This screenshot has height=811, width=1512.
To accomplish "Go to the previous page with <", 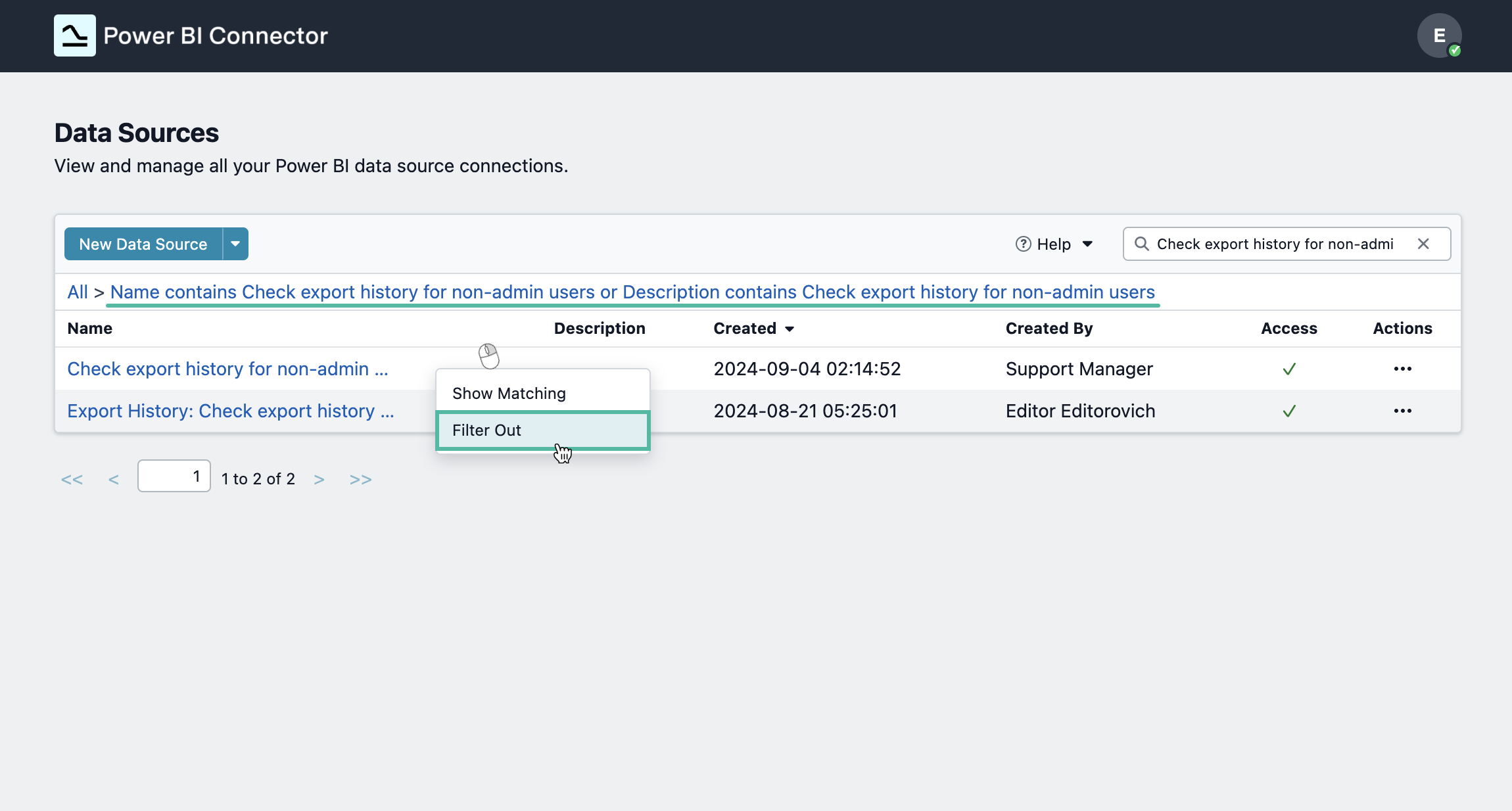I will (x=114, y=479).
